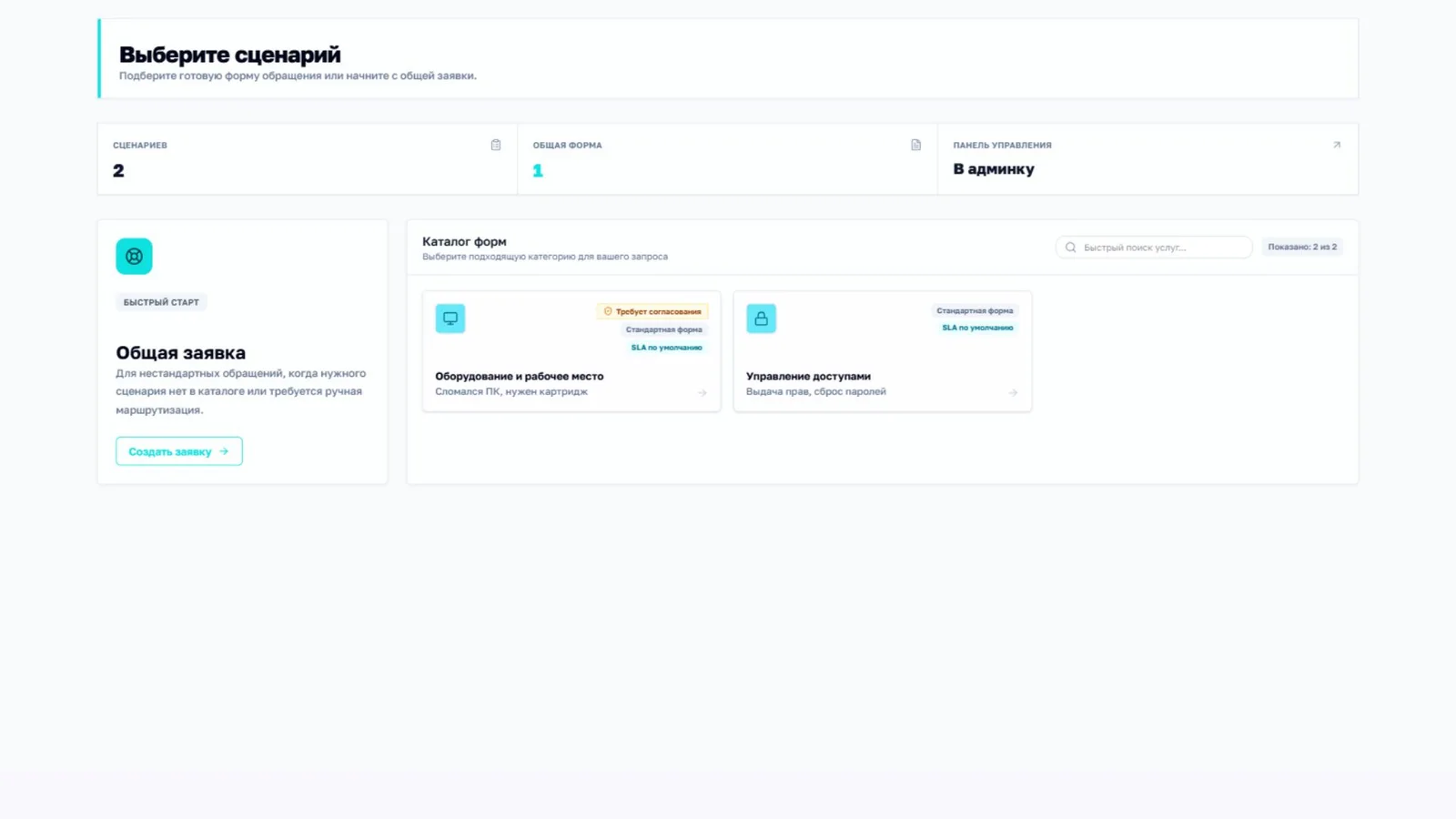
Task: Click the Общая форма count 1
Action: (x=538, y=171)
